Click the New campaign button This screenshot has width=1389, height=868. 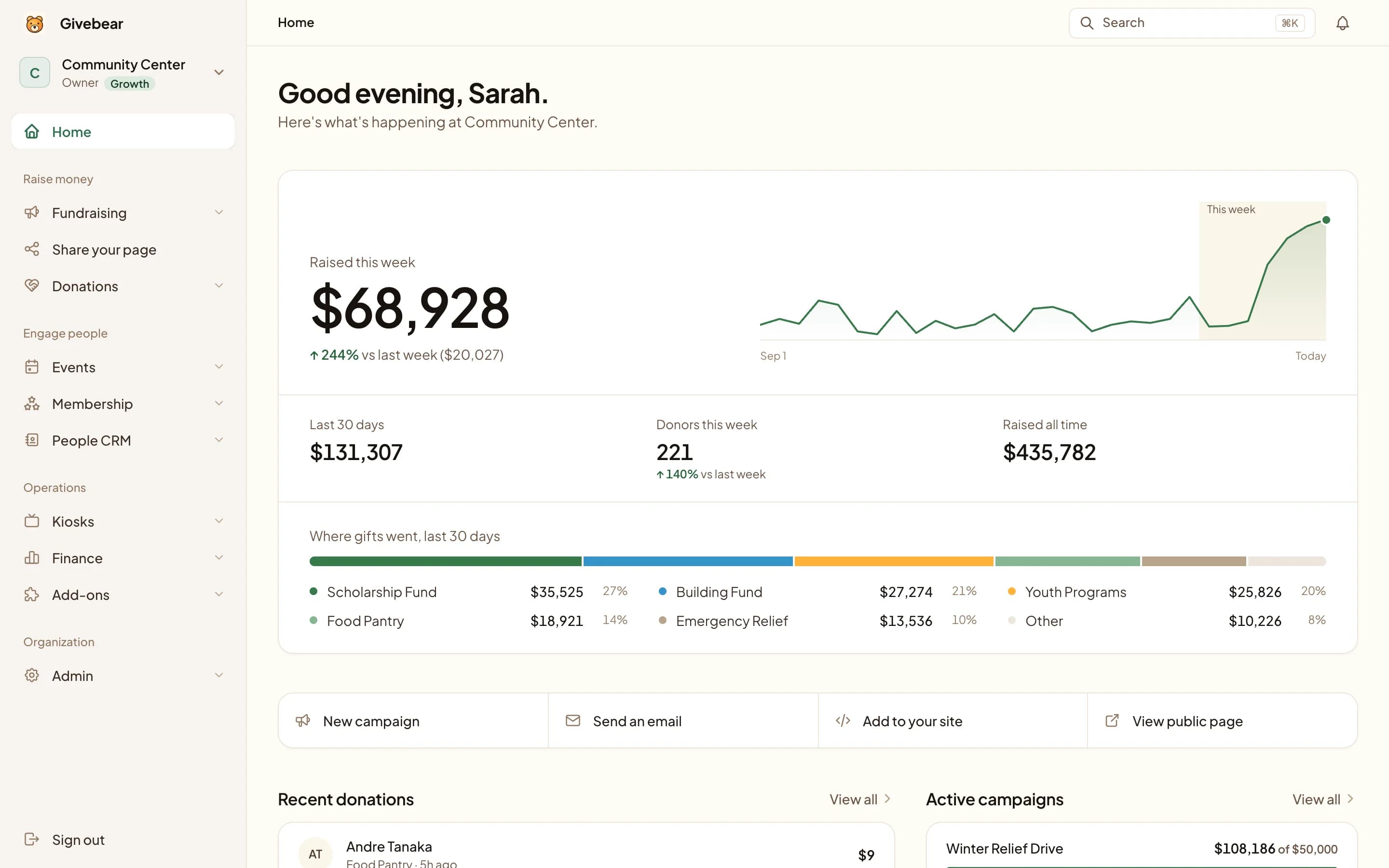(413, 720)
